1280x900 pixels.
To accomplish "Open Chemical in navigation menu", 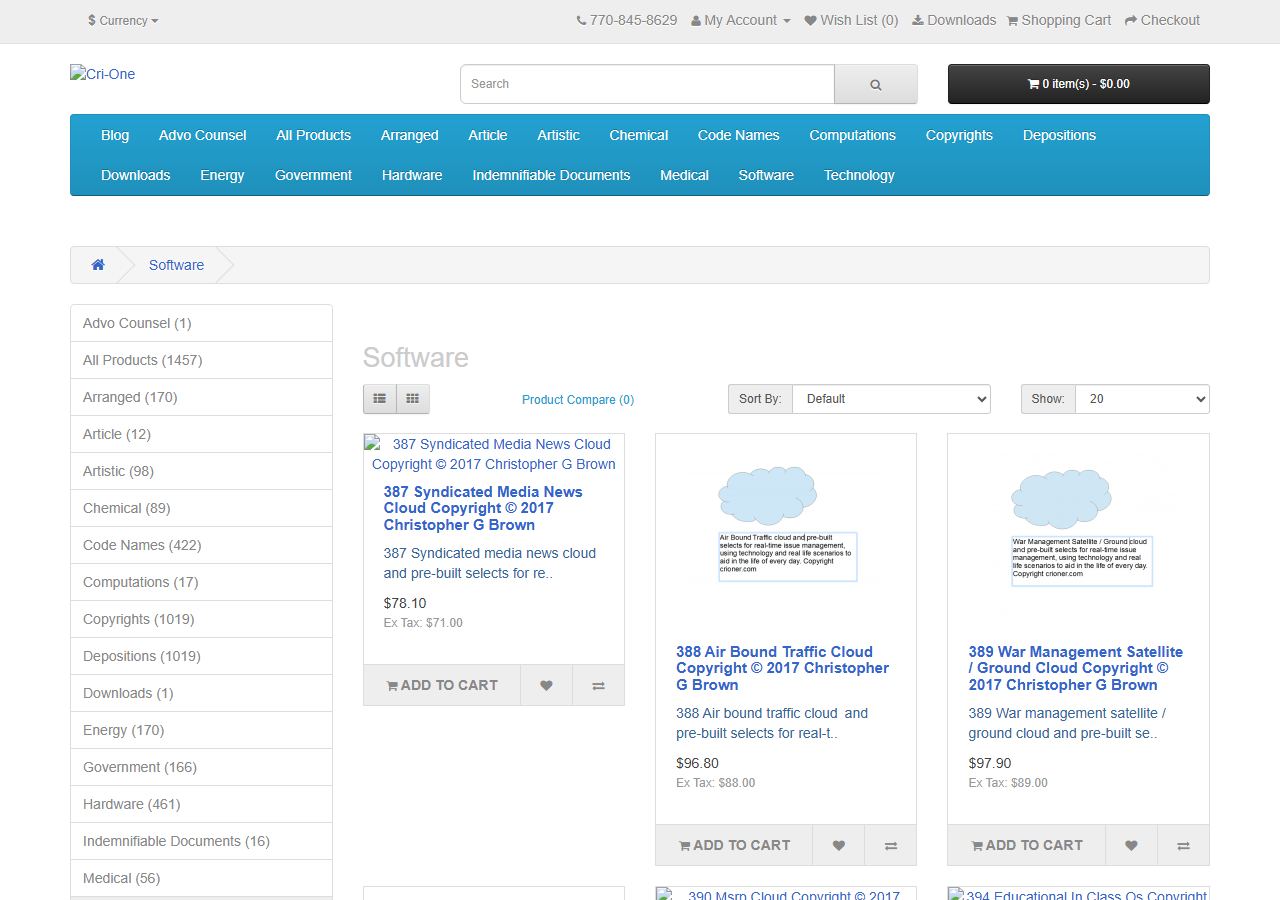I will tap(639, 135).
